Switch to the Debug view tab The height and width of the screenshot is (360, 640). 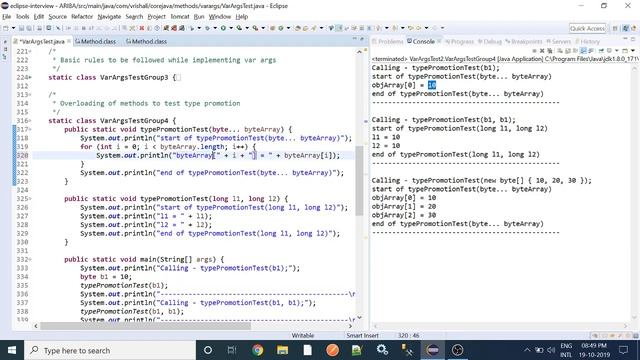coord(490,41)
